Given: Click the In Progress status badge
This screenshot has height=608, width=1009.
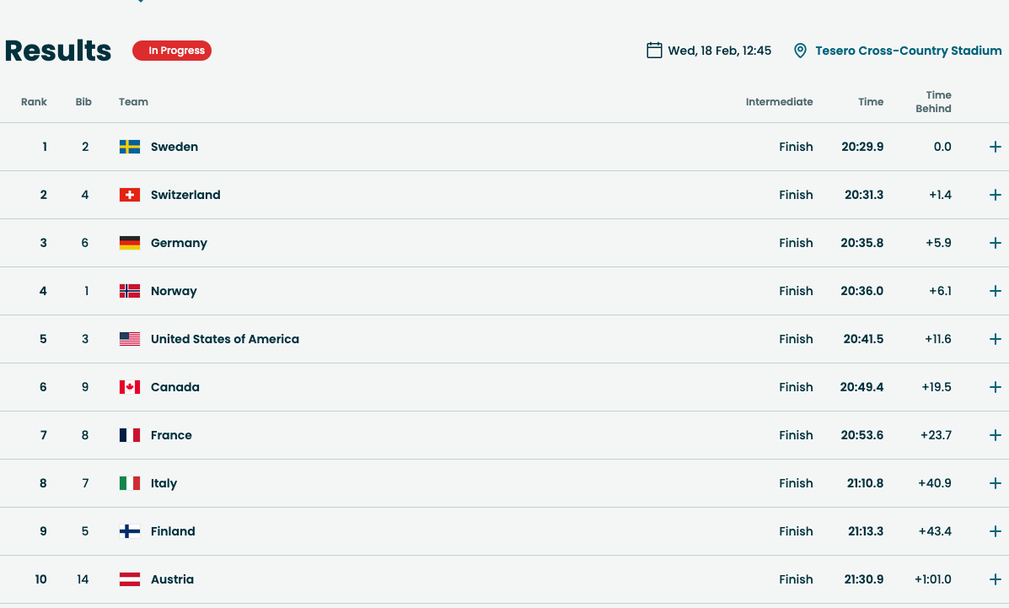Looking at the screenshot, I should [172, 51].
